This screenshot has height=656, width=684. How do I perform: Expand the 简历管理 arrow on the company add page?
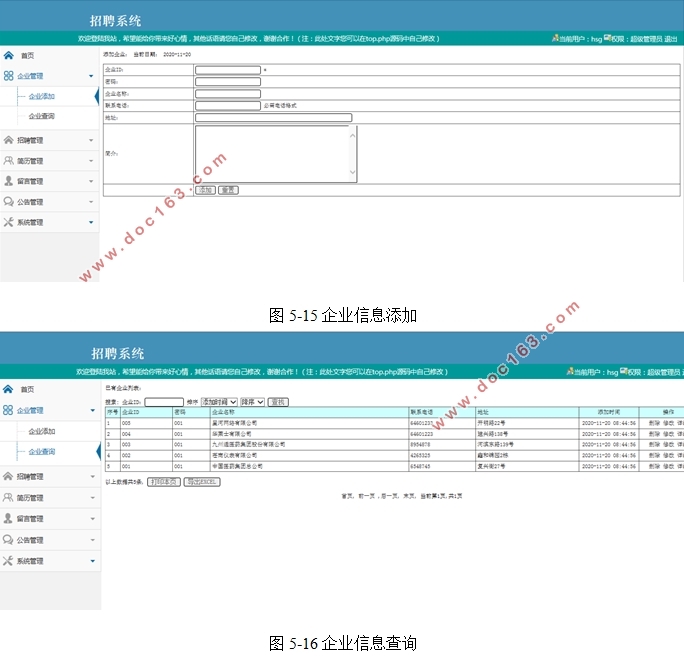tap(91, 161)
